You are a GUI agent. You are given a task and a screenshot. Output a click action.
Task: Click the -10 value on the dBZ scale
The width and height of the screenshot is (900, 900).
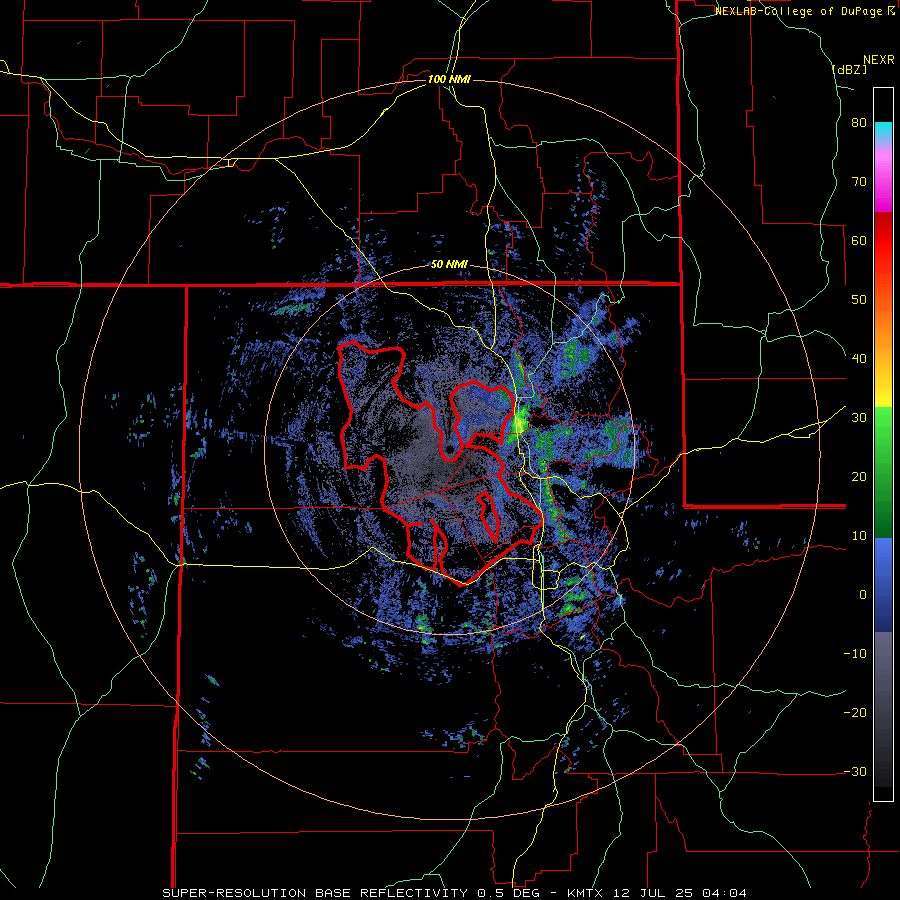click(x=855, y=654)
